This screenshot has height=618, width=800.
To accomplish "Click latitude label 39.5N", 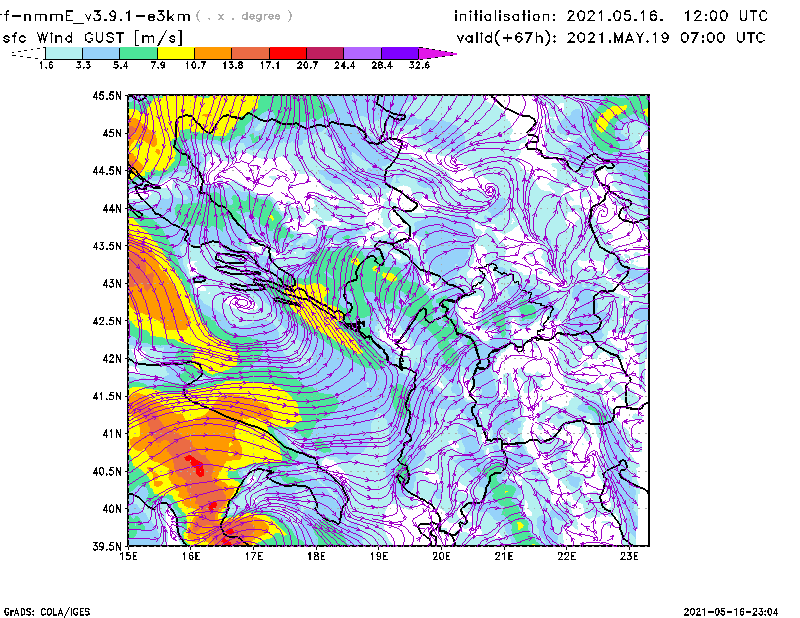I will pos(107,546).
